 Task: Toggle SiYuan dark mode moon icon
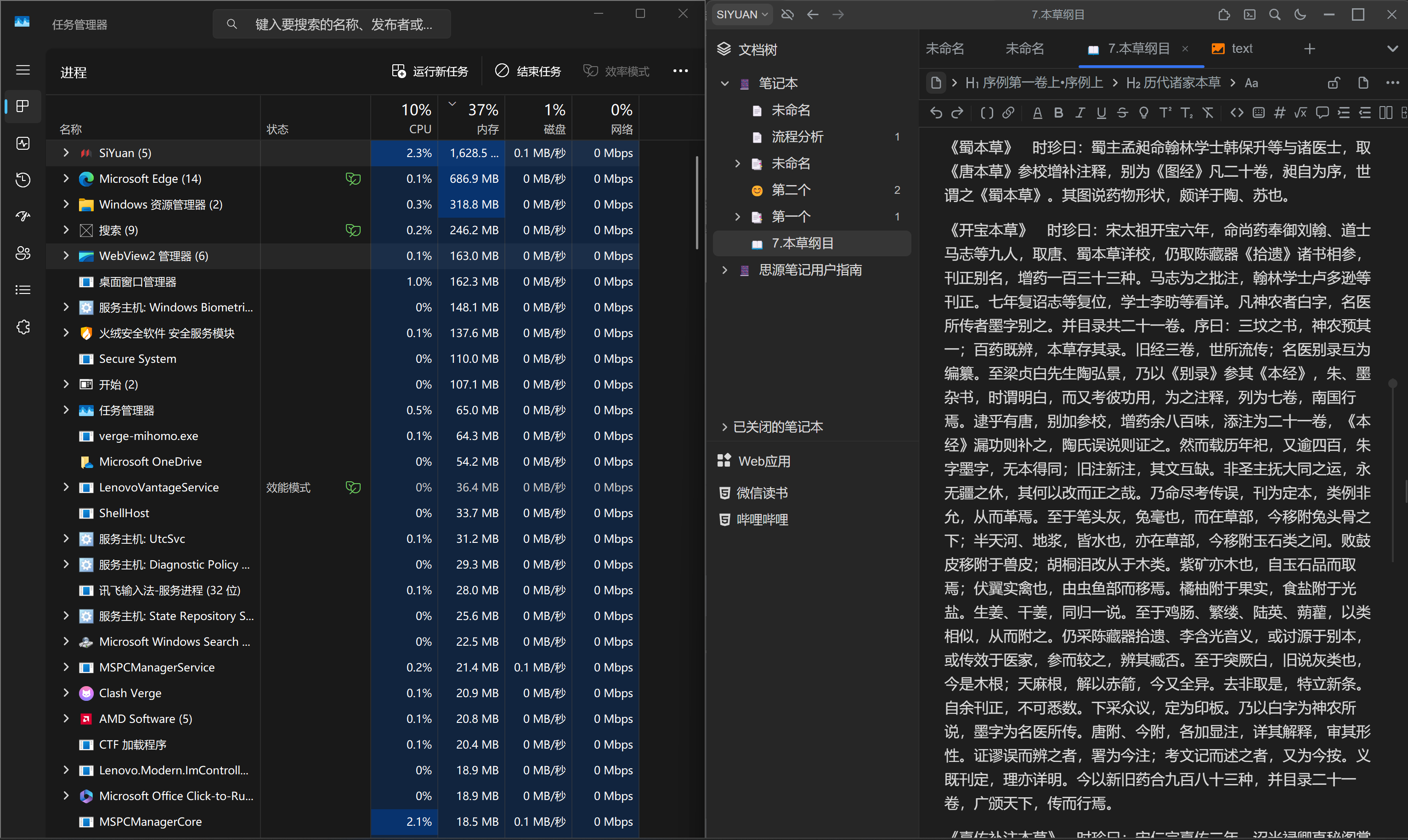[x=1300, y=15]
